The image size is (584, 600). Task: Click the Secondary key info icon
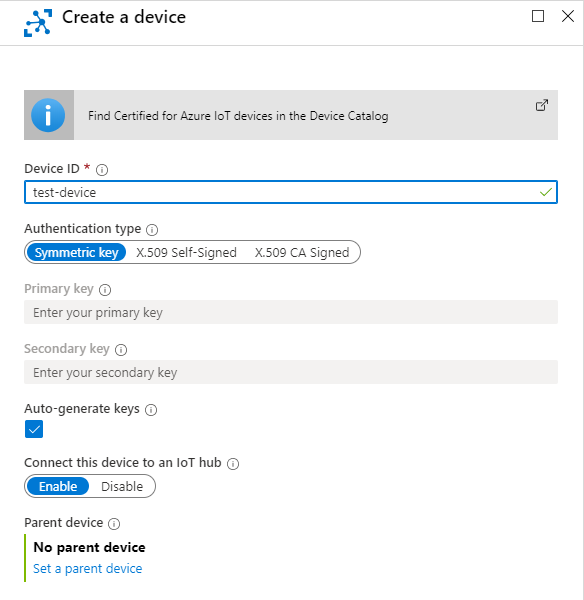coord(121,350)
